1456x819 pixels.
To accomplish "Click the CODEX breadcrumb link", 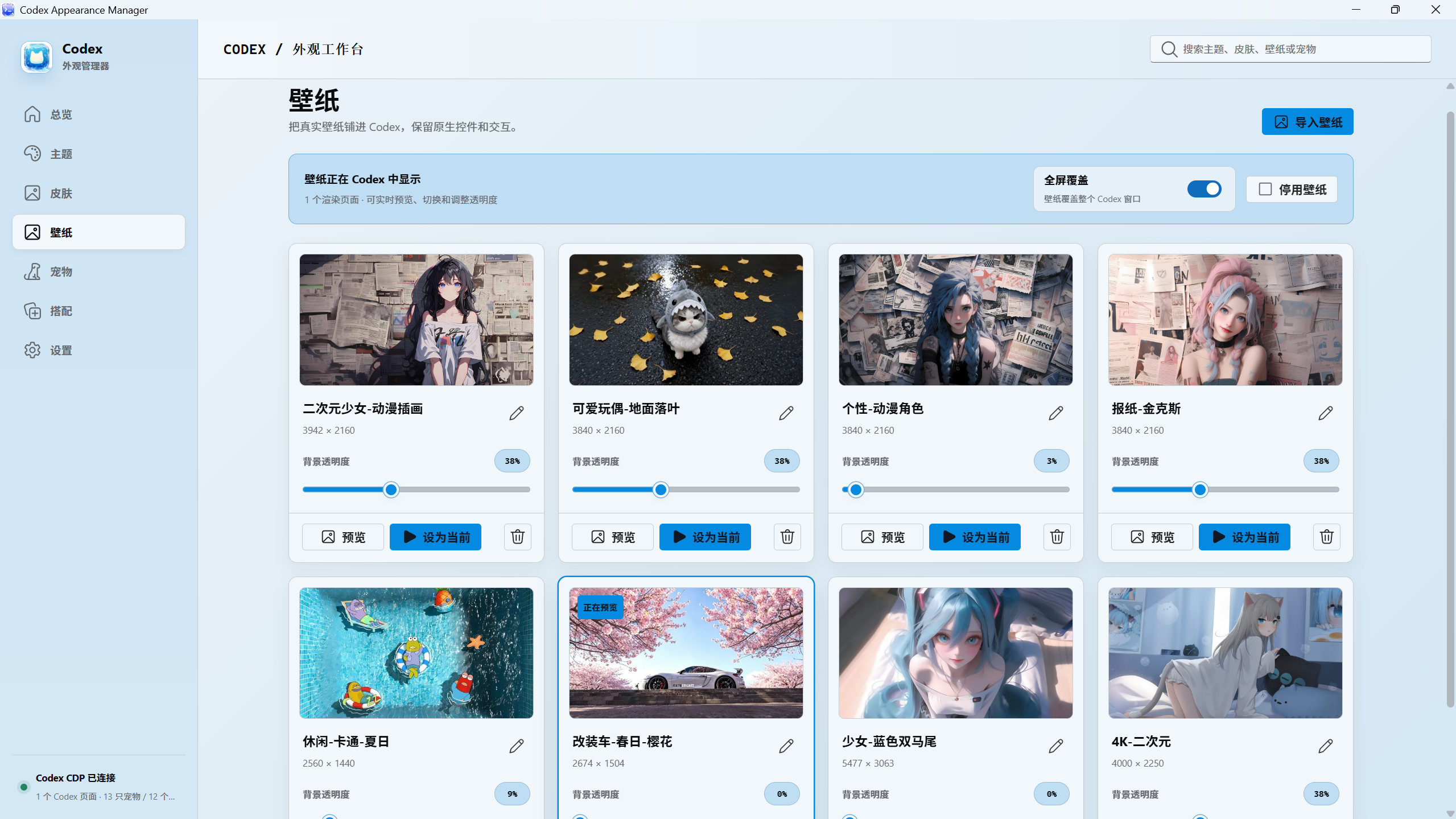I will pyautogui.click(x=245, y=50).
